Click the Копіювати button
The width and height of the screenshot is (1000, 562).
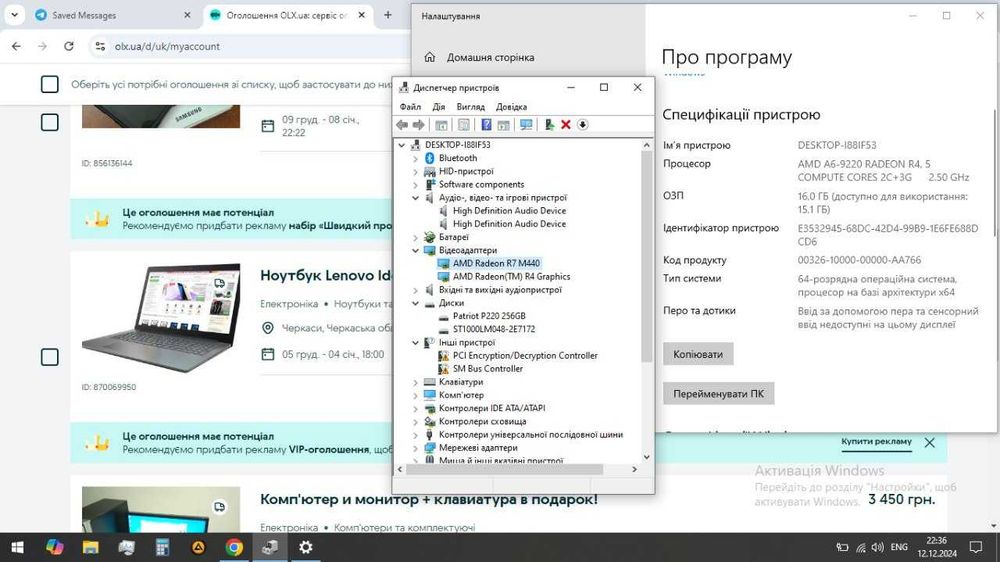click(x=698, y=354)
